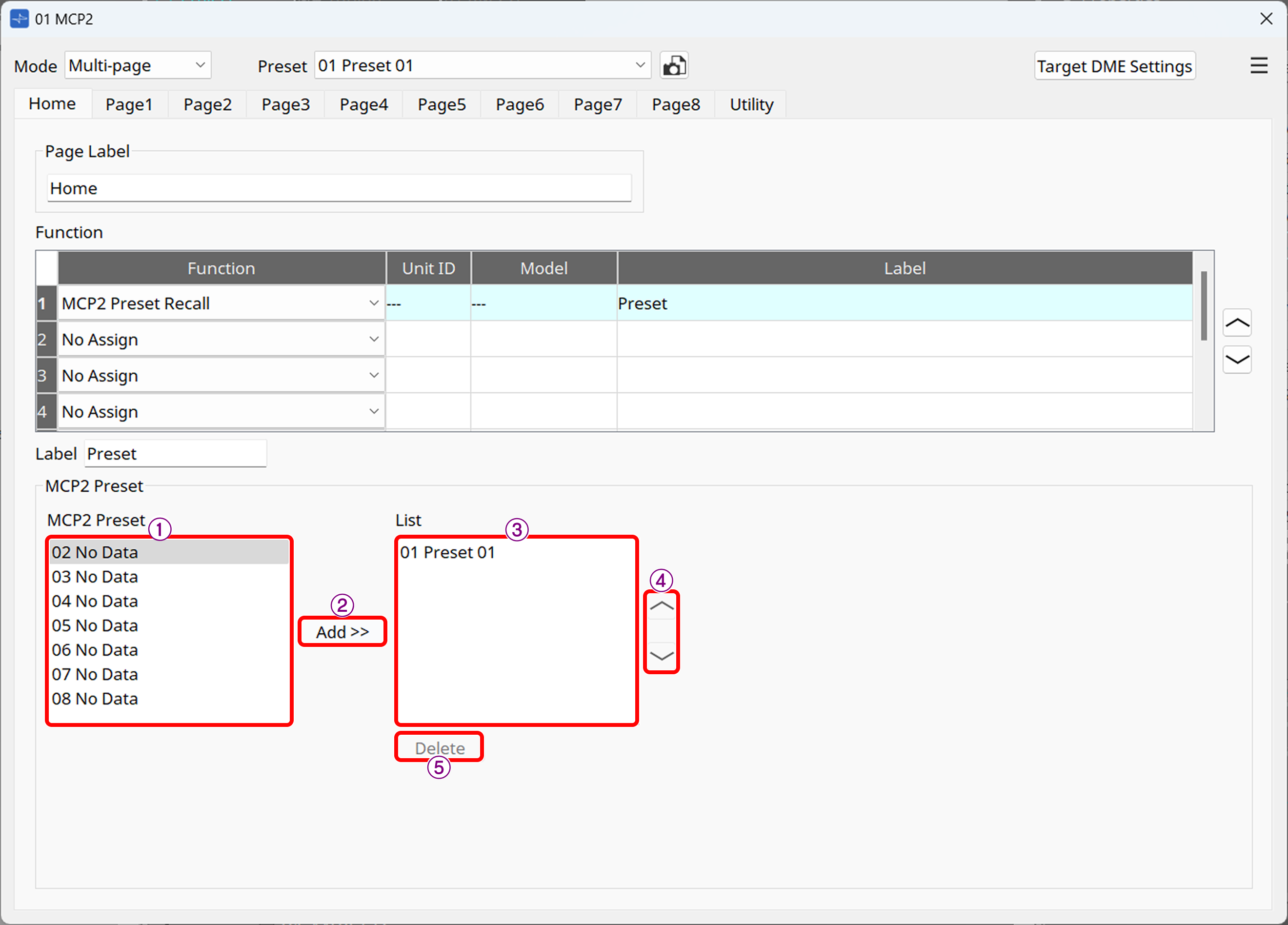Click the MCP2 application icon in title bar

pos(20,19)
